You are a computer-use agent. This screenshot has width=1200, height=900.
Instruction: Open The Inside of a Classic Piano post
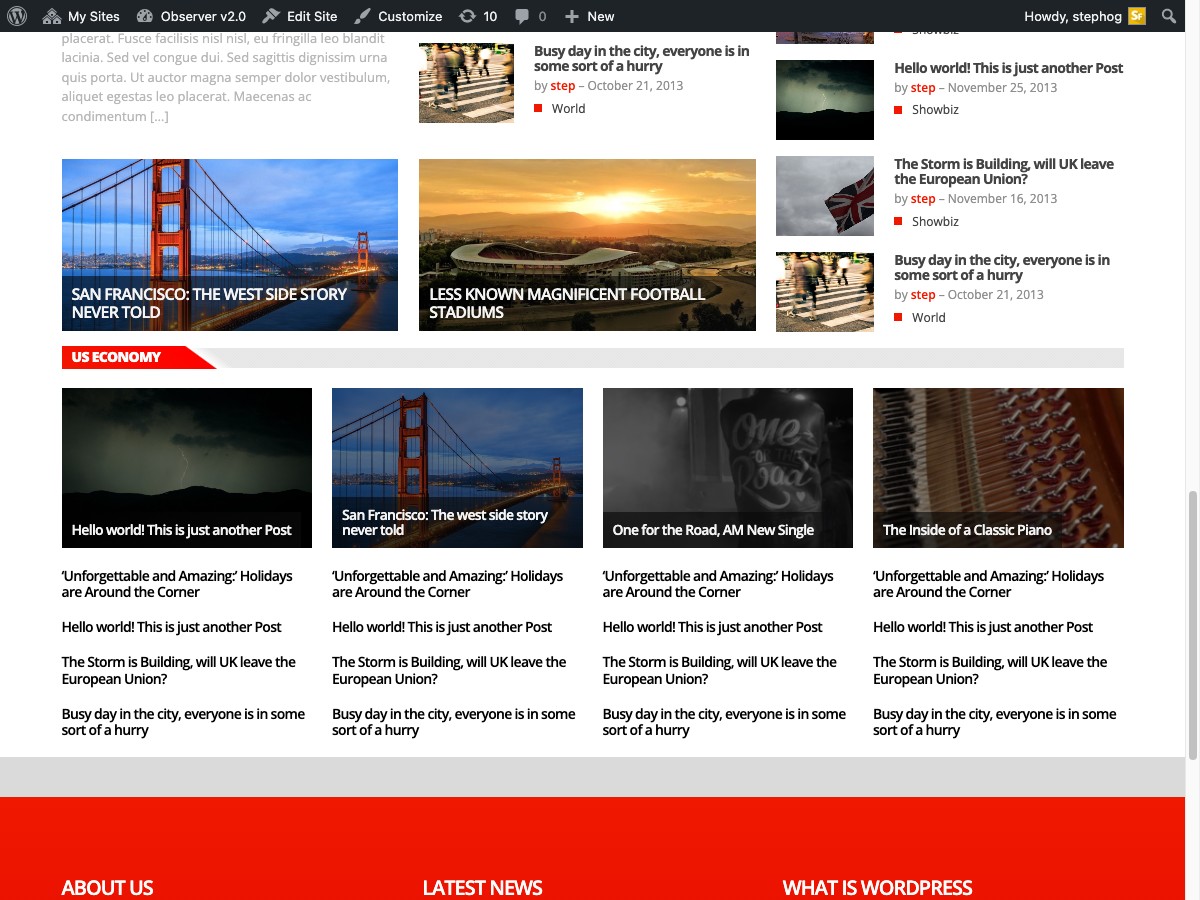(x=967, y=530)
